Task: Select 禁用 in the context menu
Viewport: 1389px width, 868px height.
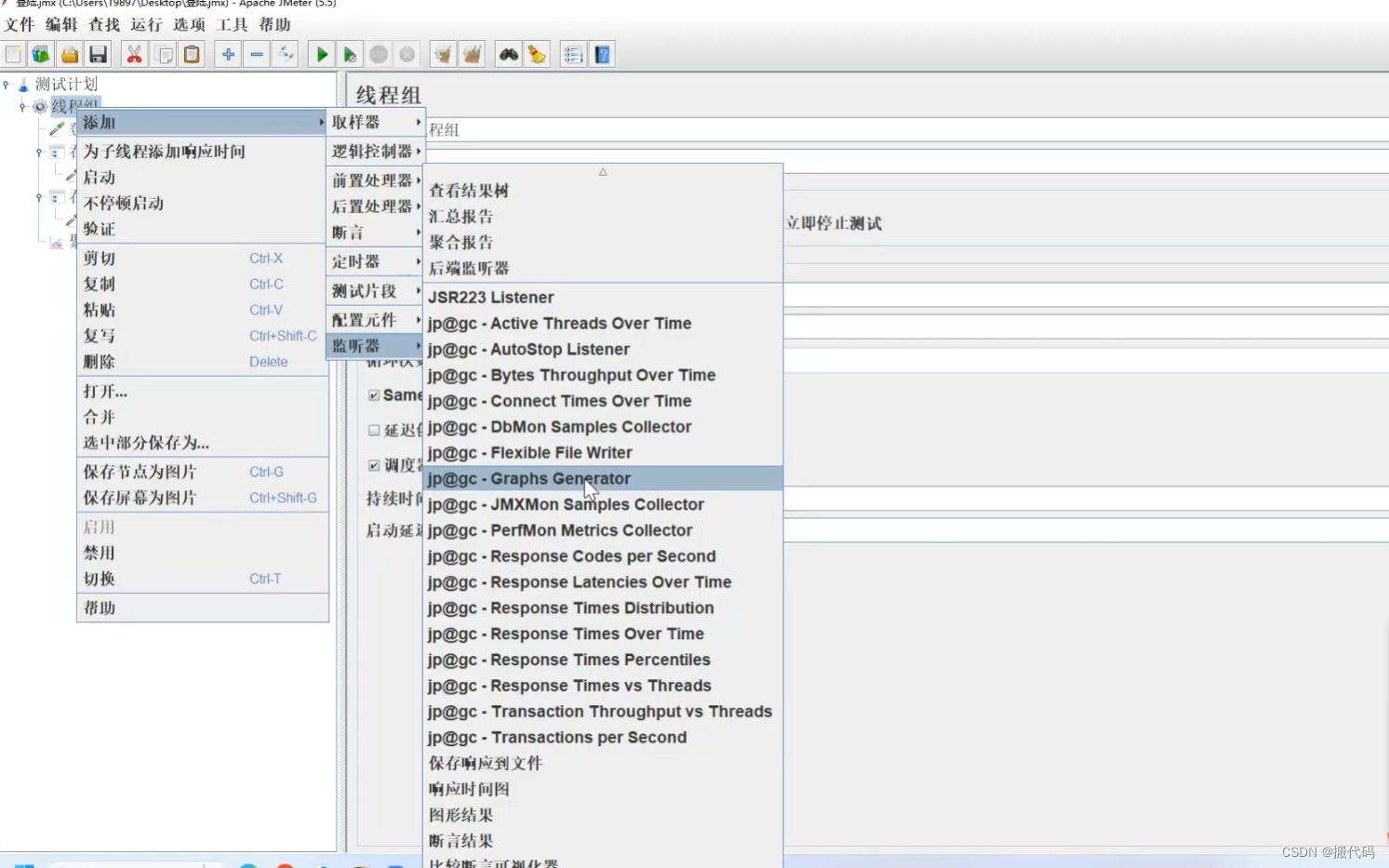Action: coord(203,553)
